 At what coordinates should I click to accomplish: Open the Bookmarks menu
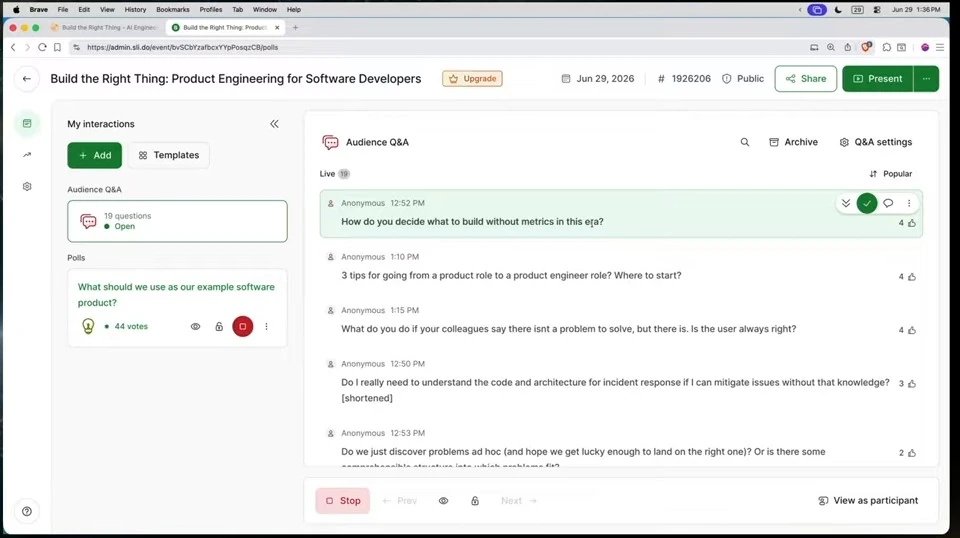173,10
